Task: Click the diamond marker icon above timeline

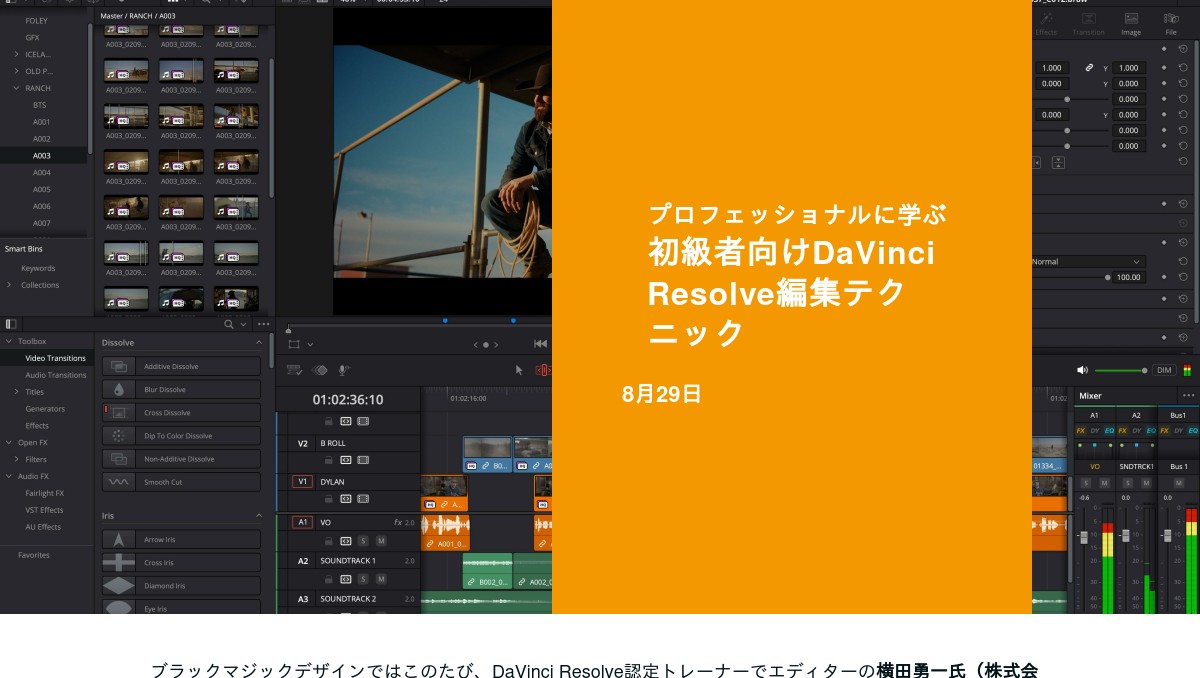Action: tap(320, 369)
